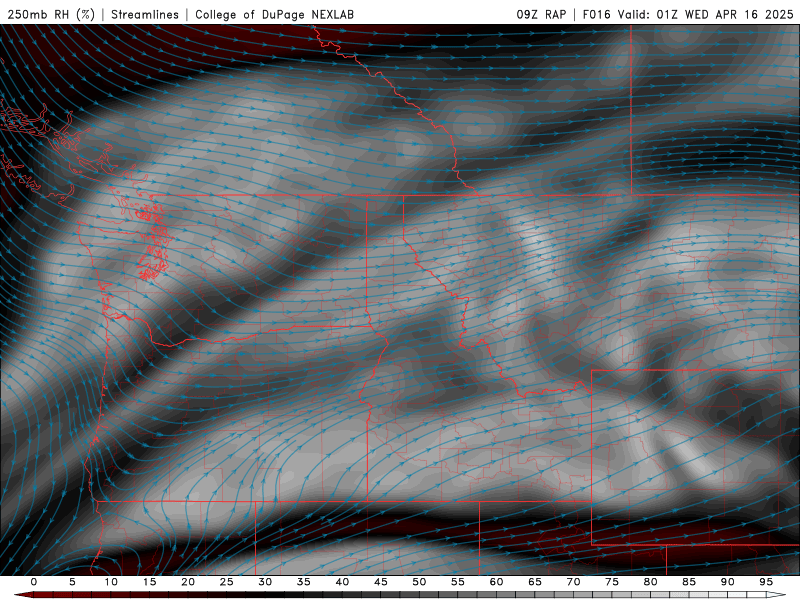Select the "10" tick label on the RH scale
Image resolution: width=800 pixels, height=600 pixels.
point(111,582)
